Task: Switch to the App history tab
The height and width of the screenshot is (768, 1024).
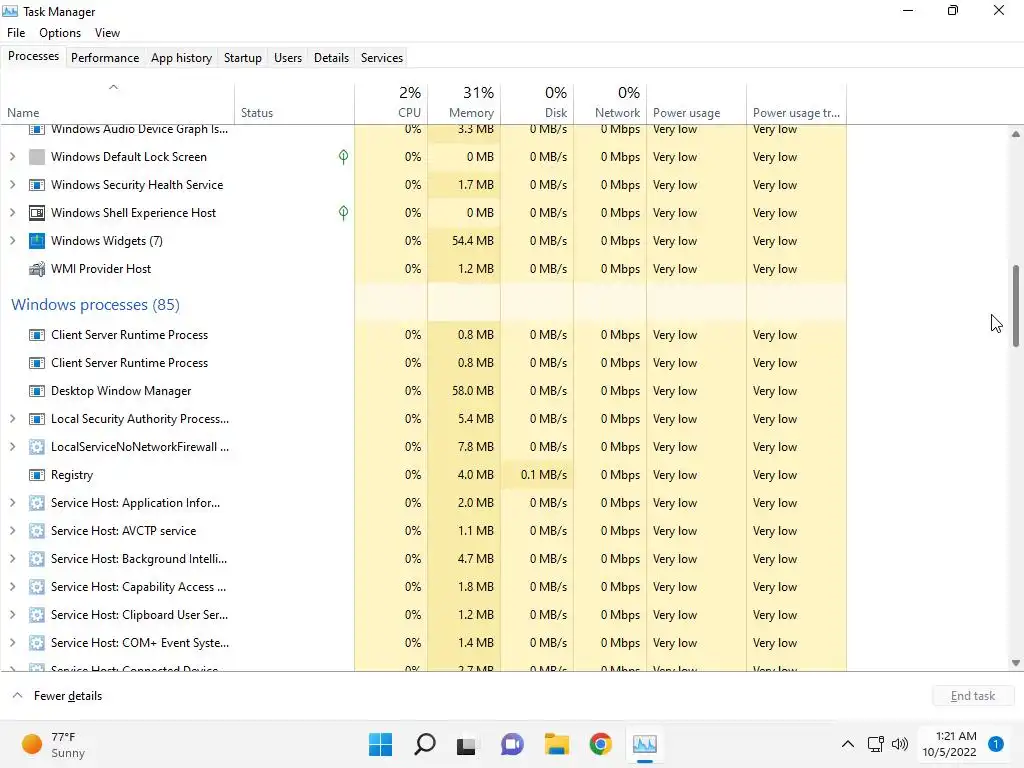Action: pos(182,57)
